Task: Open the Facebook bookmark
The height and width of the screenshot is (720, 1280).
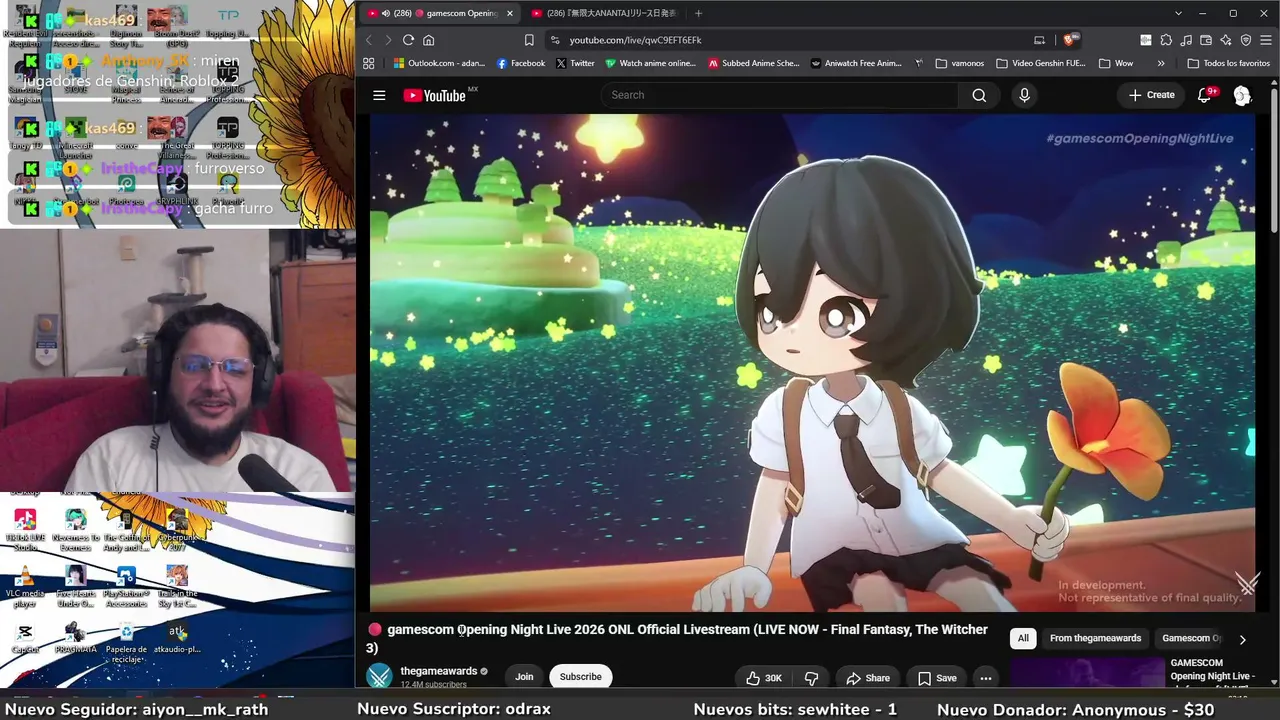Action: [x=521, y=63]
